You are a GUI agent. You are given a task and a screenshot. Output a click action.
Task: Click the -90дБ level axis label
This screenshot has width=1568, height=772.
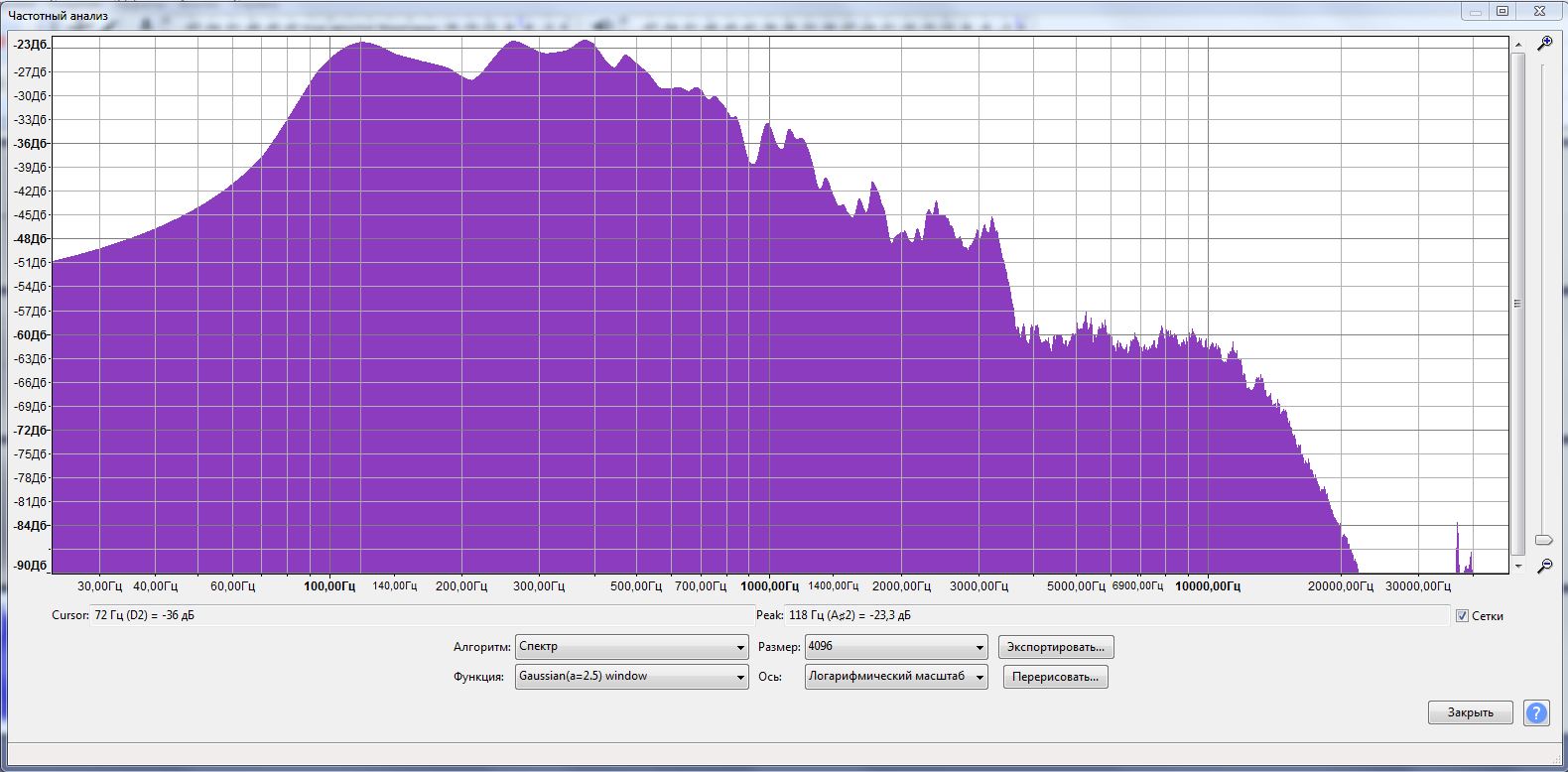pos(31,566)
